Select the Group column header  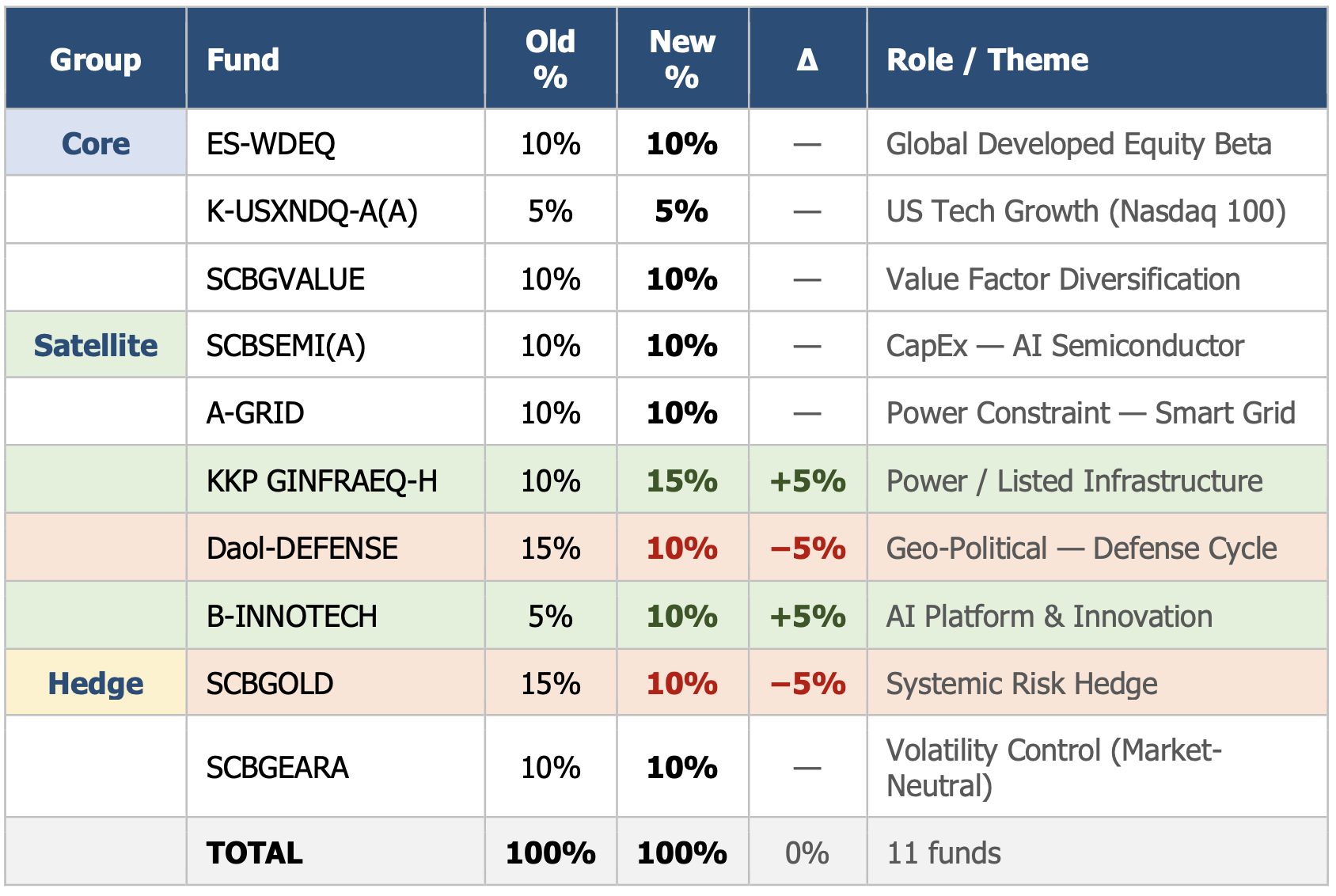(x=96, y=59)
